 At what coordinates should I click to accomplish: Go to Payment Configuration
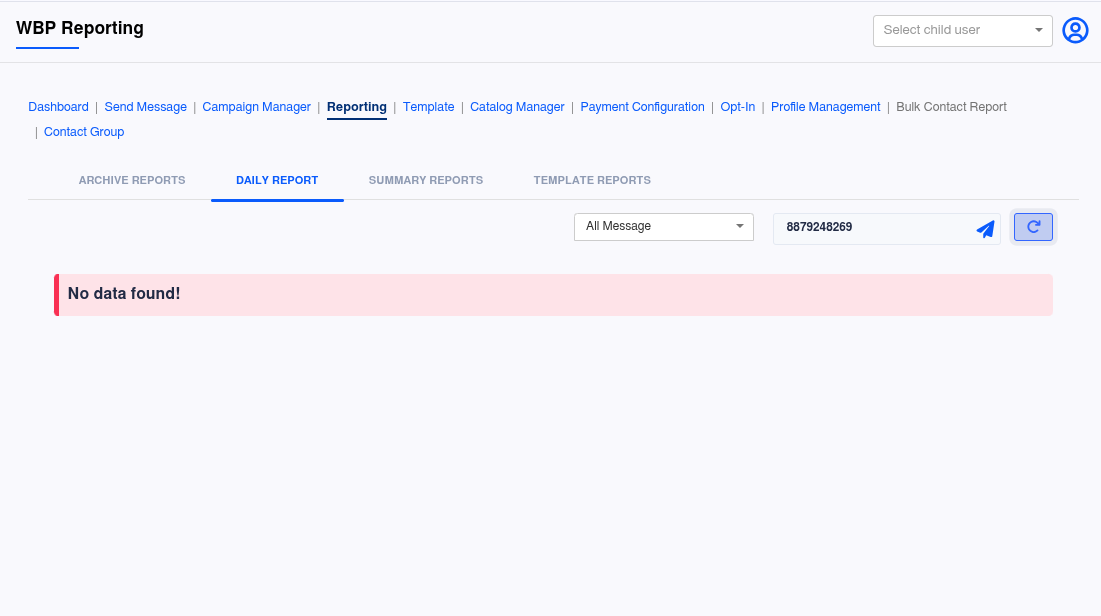(642, 107)
